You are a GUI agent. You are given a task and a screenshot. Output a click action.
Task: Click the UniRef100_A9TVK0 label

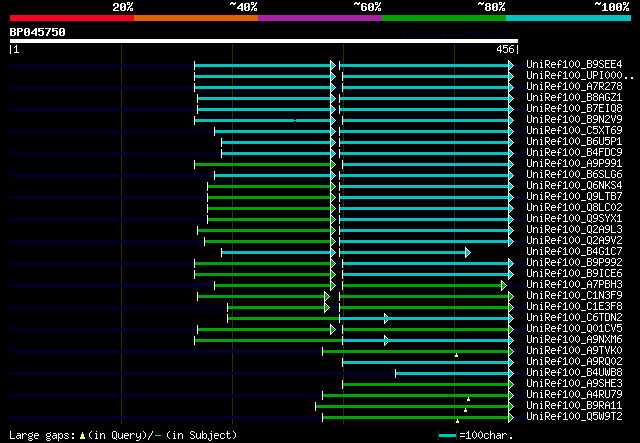[574, 351]
